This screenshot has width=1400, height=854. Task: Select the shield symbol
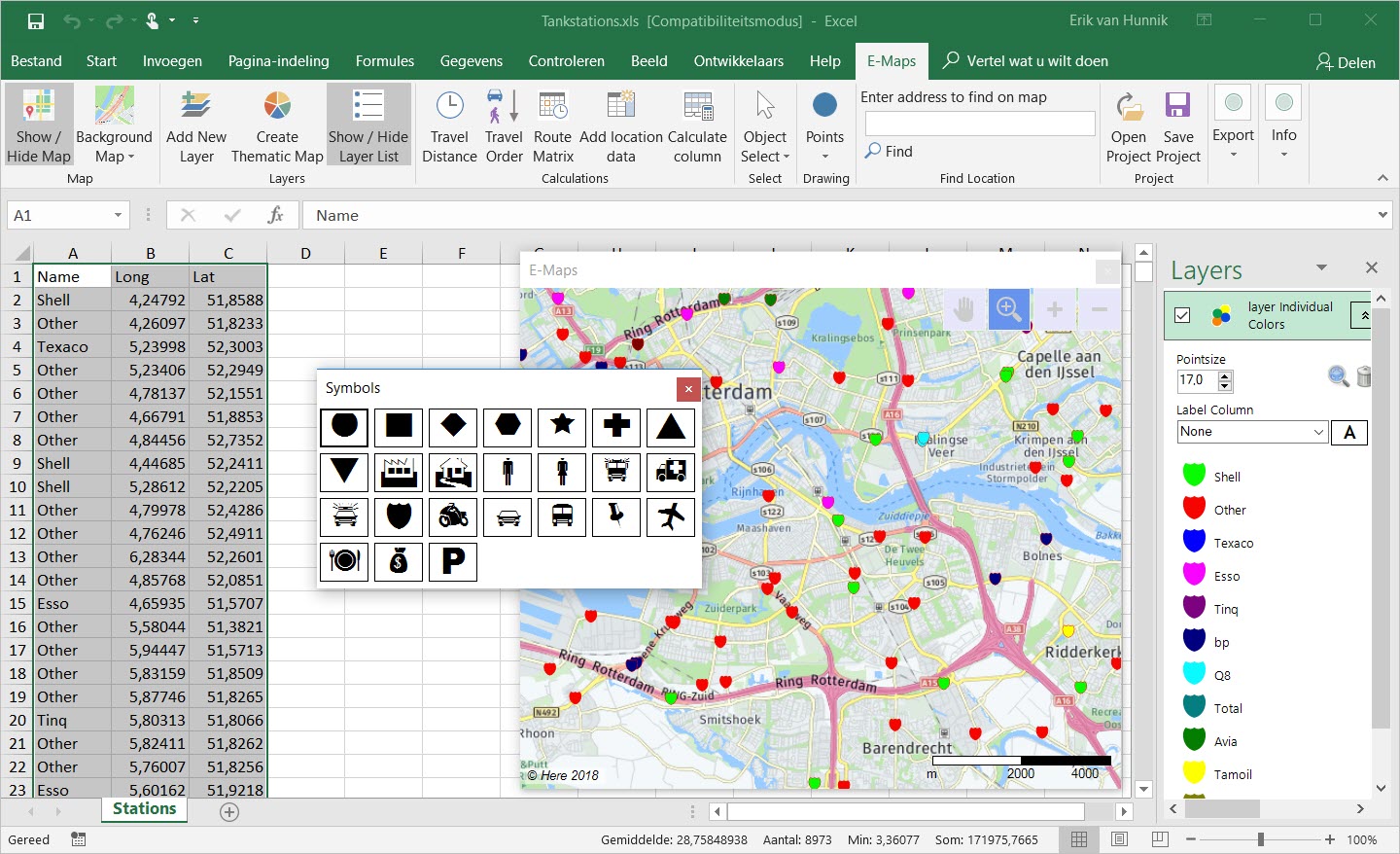point(399,516)
